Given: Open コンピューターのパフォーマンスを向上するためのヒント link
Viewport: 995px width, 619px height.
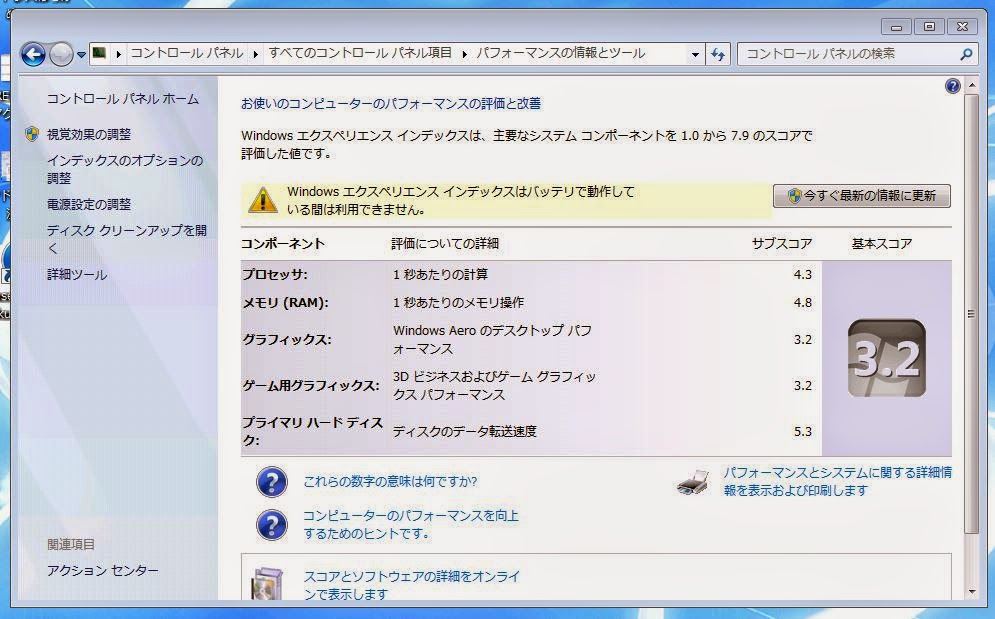Looking at the screenshot, I should click(411, 524).
